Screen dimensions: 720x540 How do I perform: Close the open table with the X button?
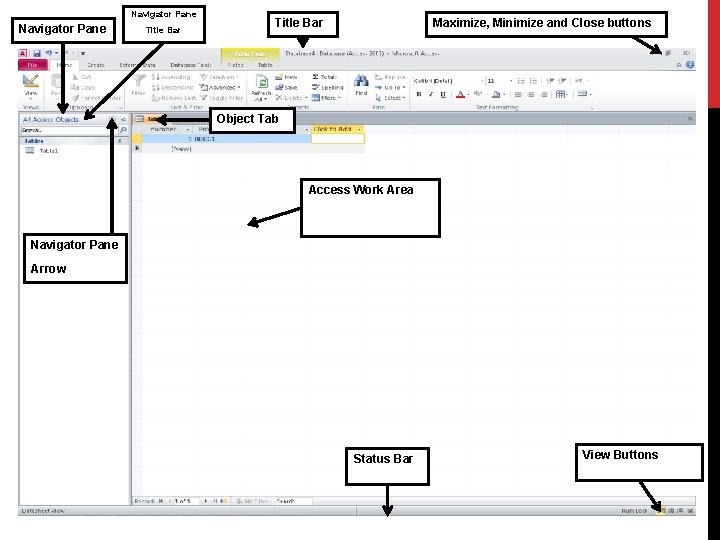(x=690, y=119)
